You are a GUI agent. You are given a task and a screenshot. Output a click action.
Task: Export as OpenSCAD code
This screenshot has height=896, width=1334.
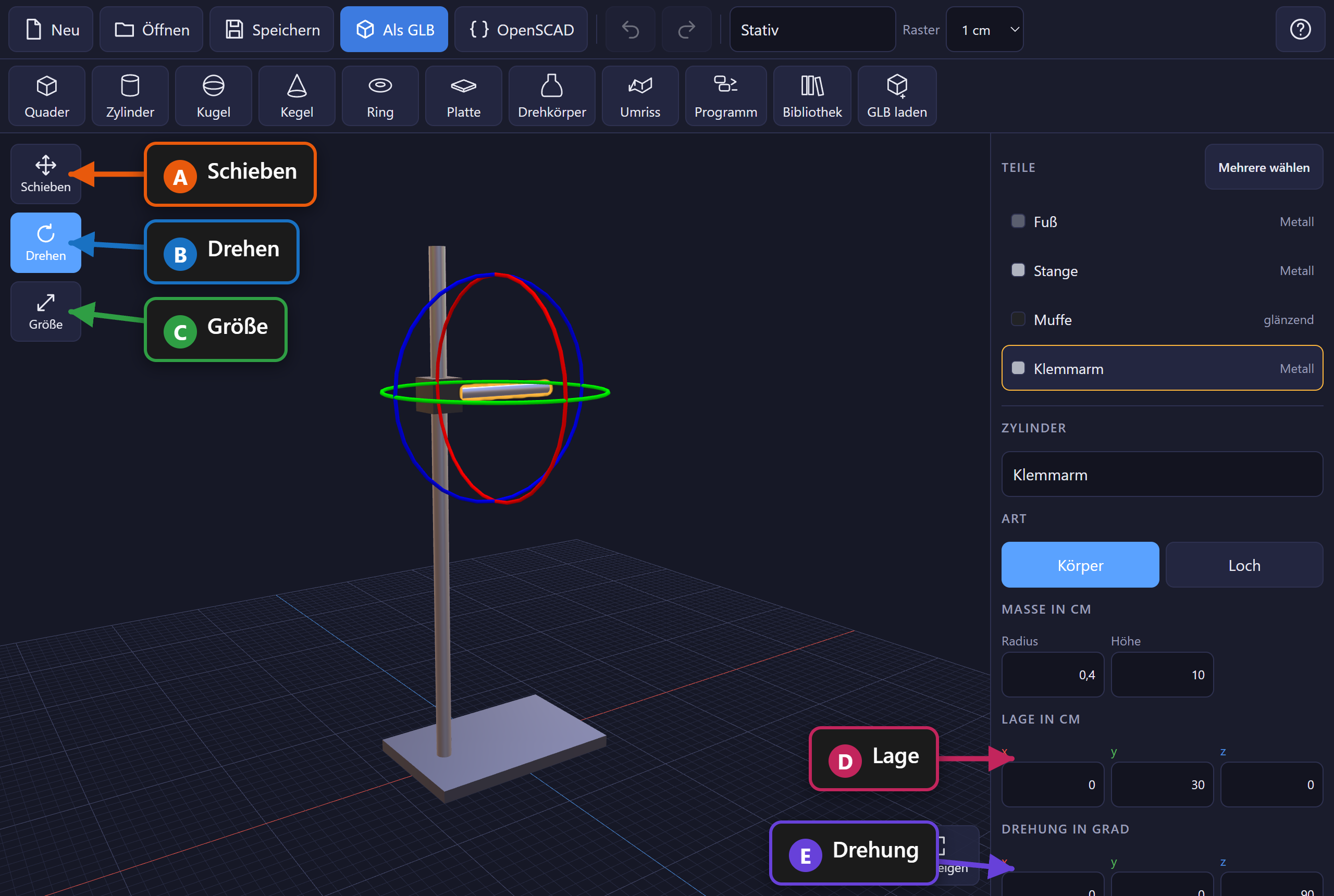coord(521,29)
